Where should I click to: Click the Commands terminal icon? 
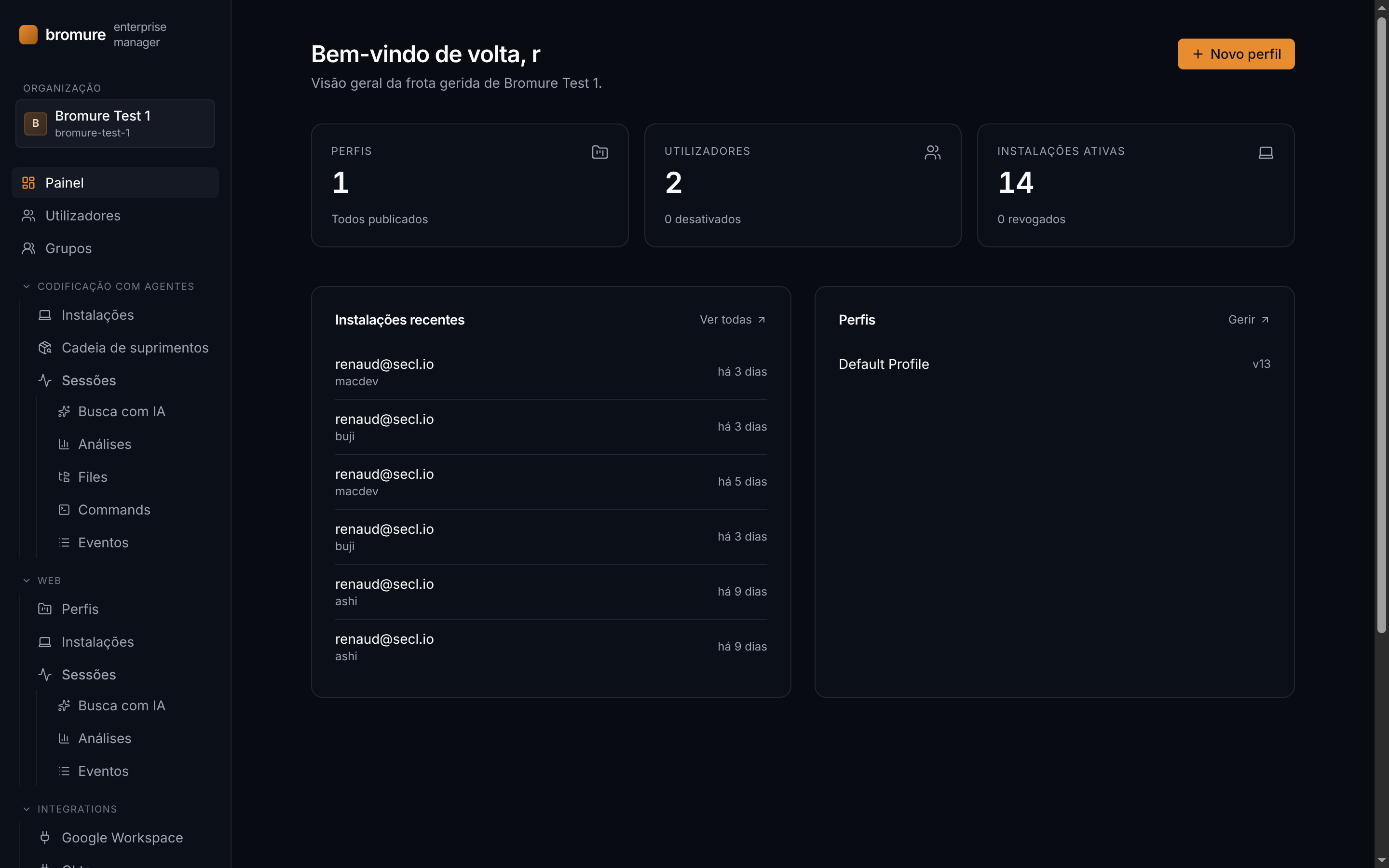pyautogui.click(x=64, y=510)
